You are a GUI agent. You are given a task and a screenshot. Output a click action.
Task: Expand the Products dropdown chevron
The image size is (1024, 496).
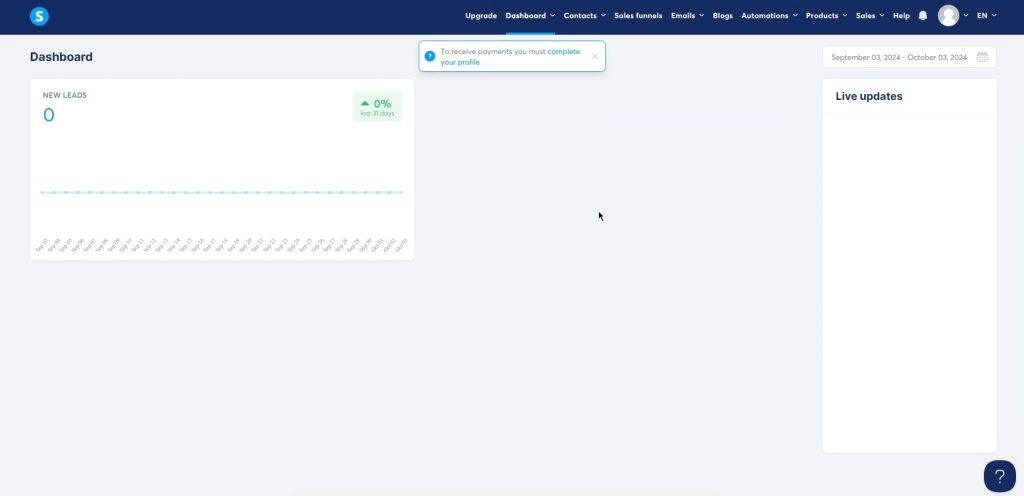[845, 16]
